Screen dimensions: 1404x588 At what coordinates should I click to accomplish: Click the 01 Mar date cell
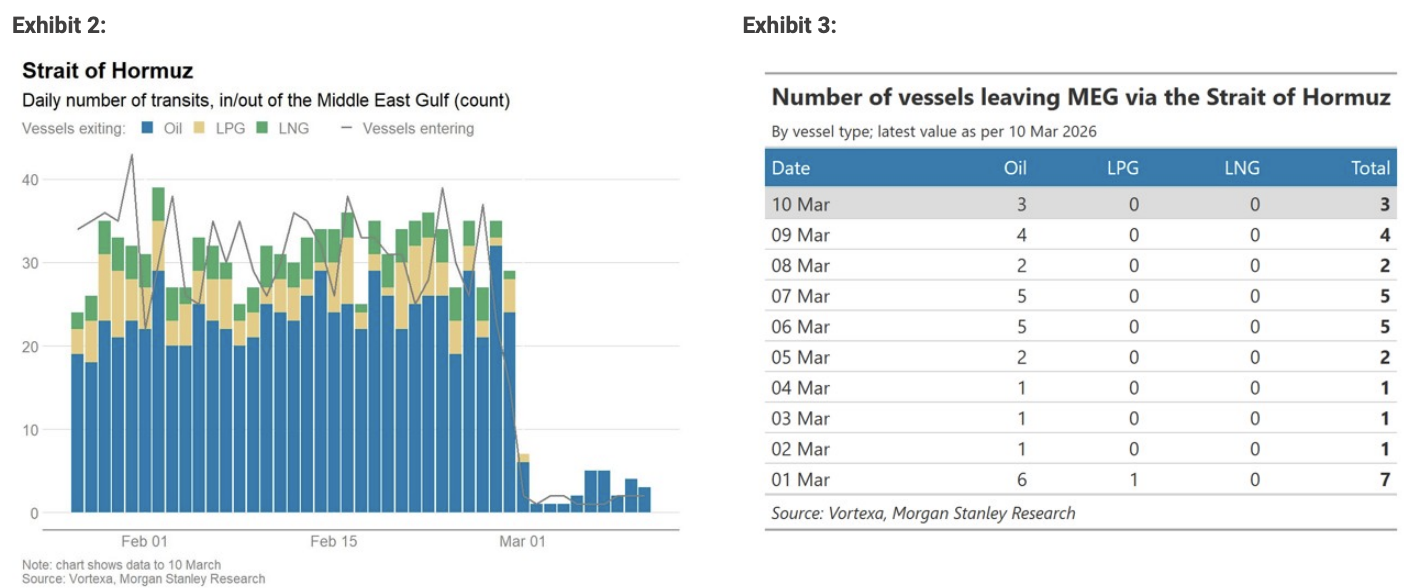pyautogui.click(x=800, y=480)
